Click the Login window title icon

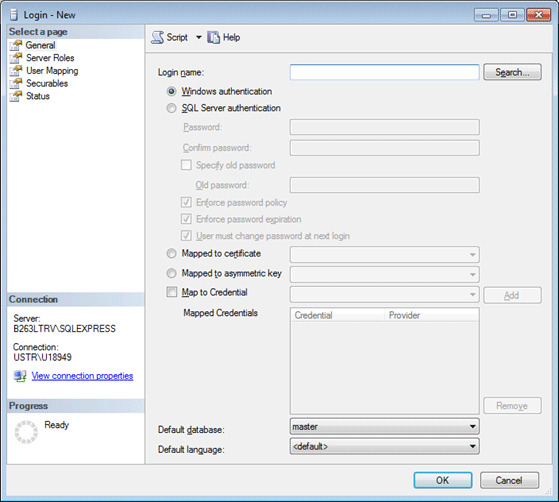click(x=14, y=15)
